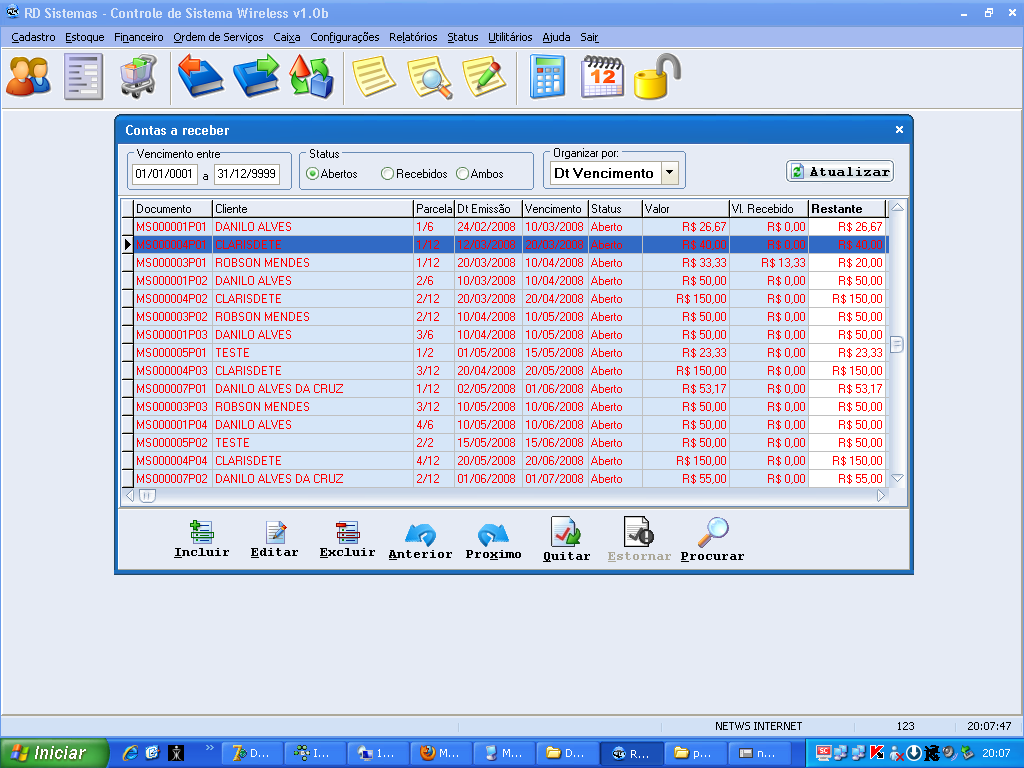Click the Valor column header
1024x768 pixels.
tap(686, 209)
